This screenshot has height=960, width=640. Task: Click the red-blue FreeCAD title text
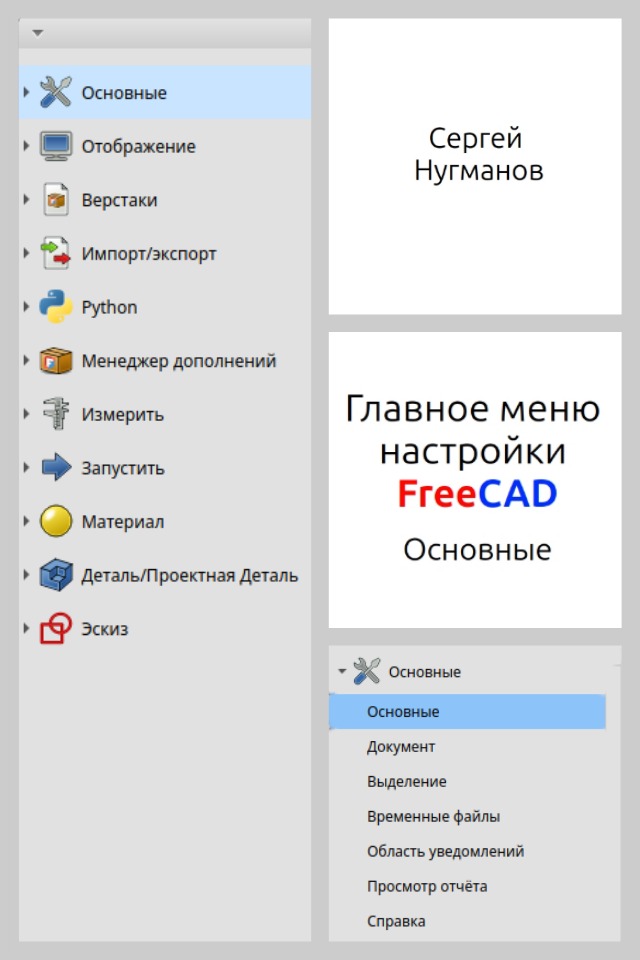pyautogui.click(x=477, y=493)
